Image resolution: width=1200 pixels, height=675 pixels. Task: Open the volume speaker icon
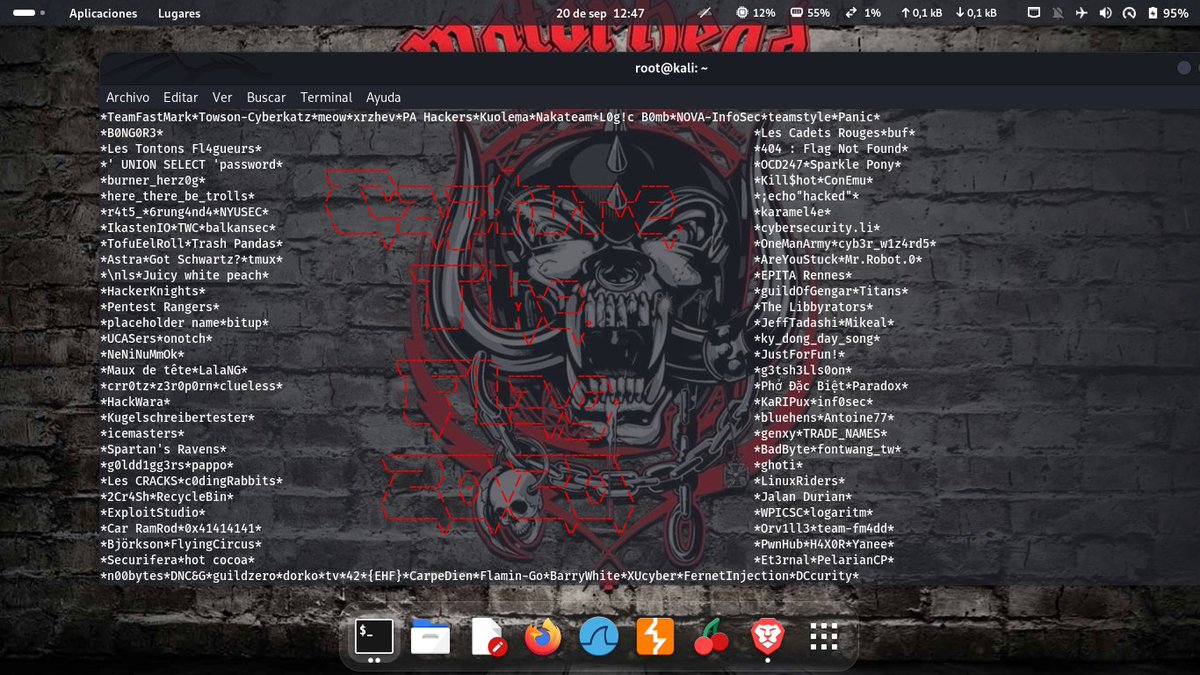pyautogui.click(x=1105, y=13)
